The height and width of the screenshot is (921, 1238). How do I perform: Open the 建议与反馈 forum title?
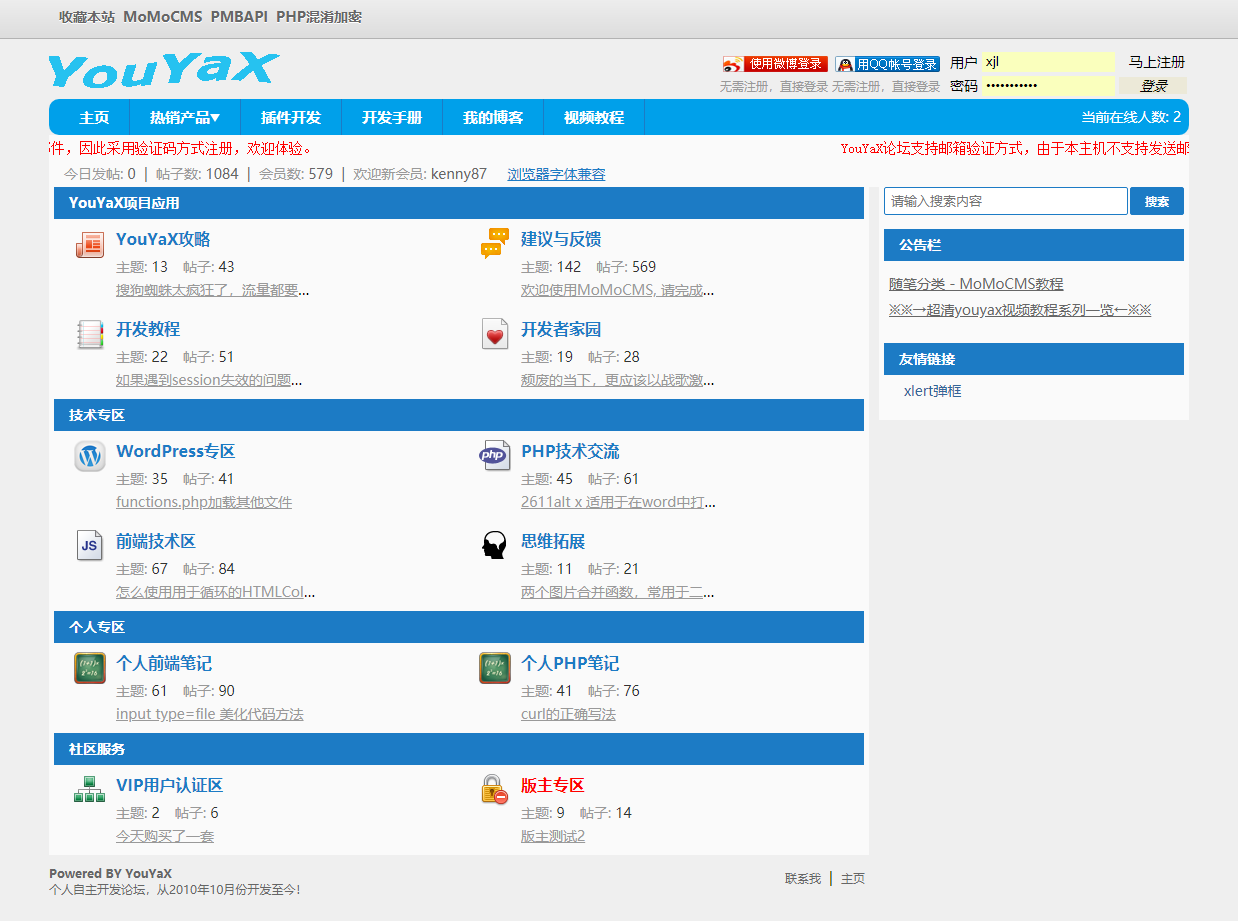pos(561,239)
